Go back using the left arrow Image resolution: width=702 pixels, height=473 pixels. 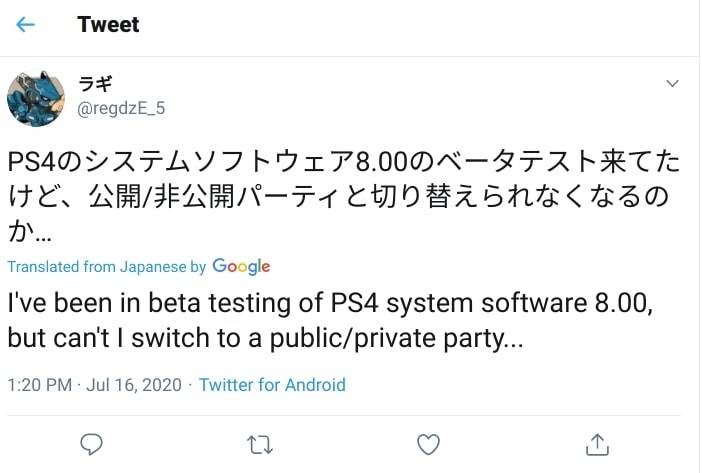(26, 25)
